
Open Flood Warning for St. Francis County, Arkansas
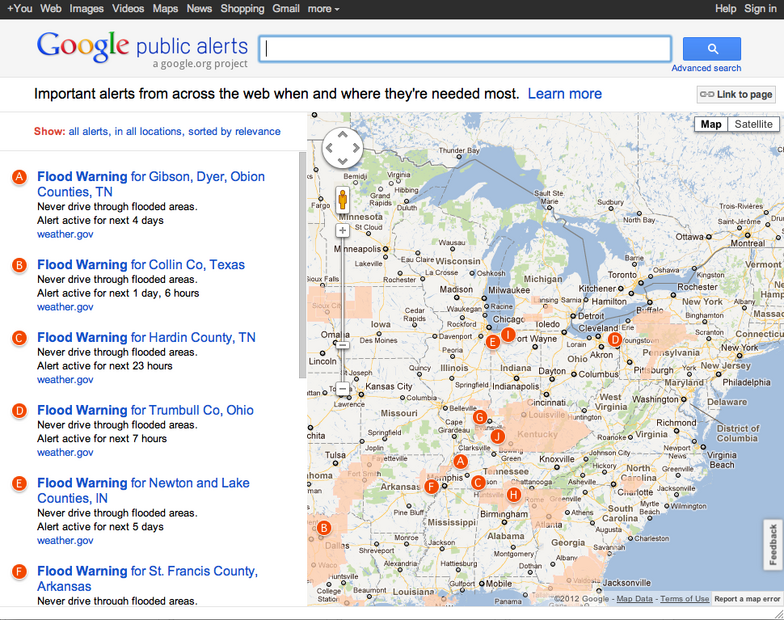pyautogui.click(x=148, y=578)
